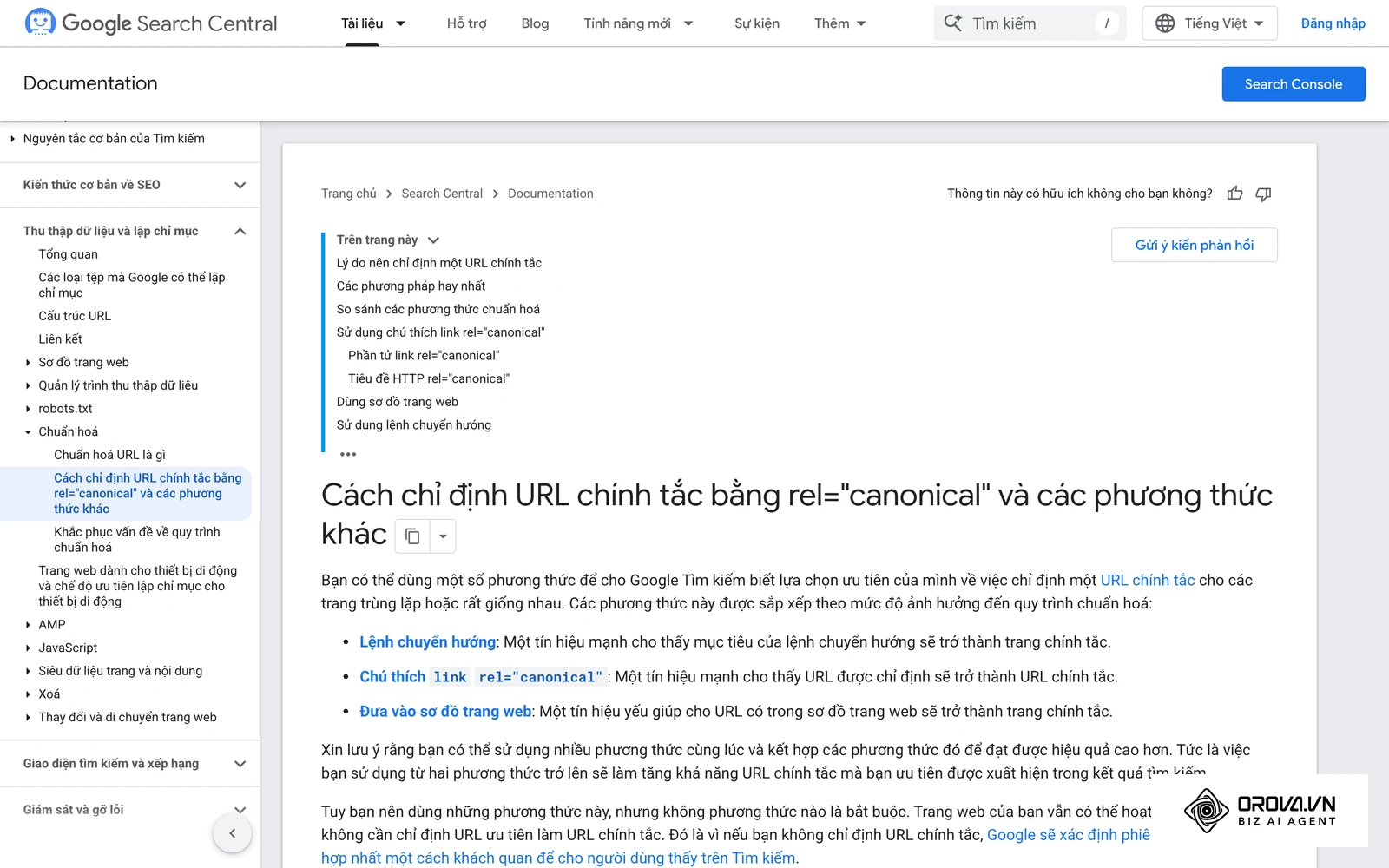Open the Blog menu item
The image size is (1389, 868).
[x=535, y=23]
